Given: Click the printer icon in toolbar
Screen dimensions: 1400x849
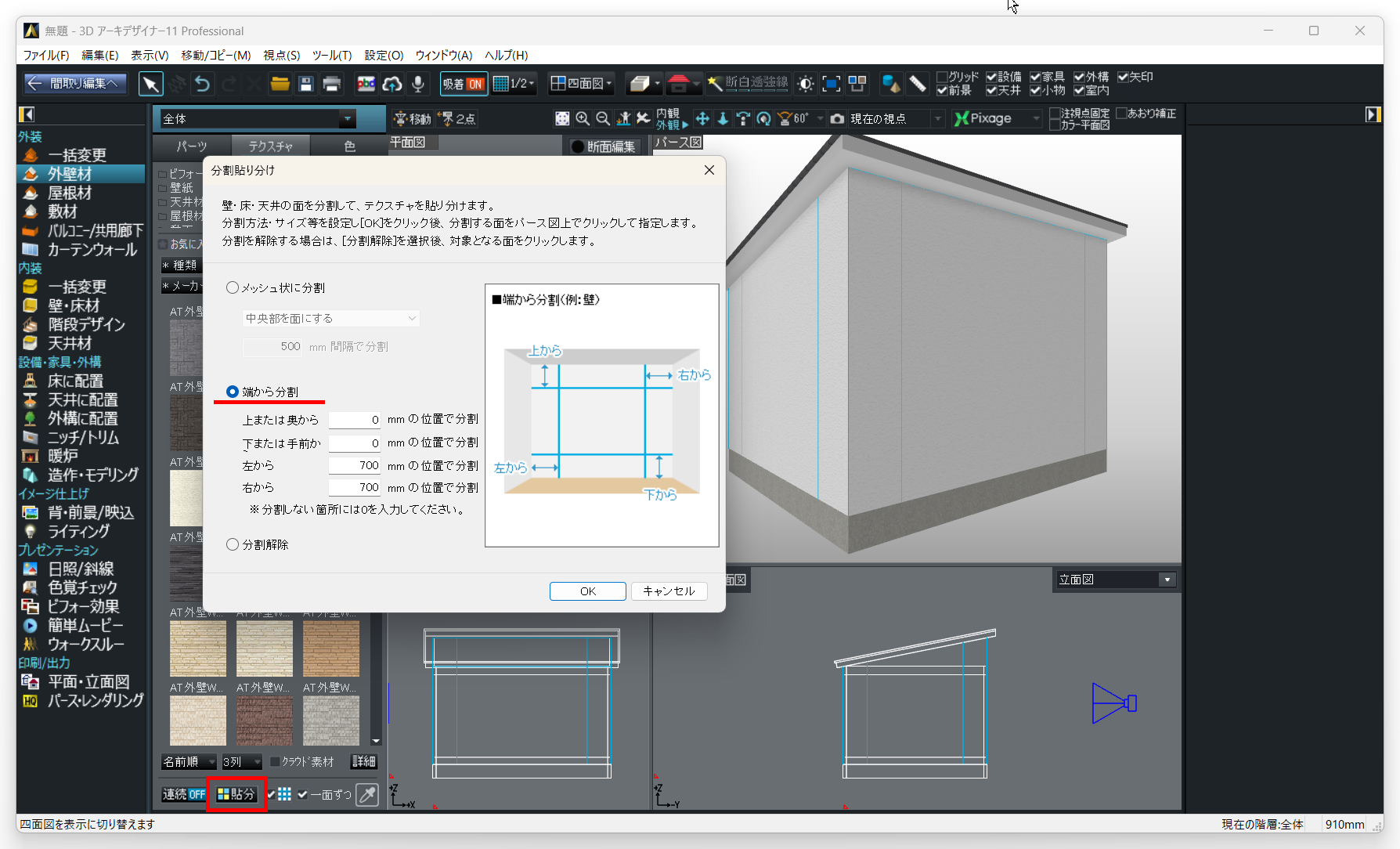Looking at the screenshot, I should (332, 84).
